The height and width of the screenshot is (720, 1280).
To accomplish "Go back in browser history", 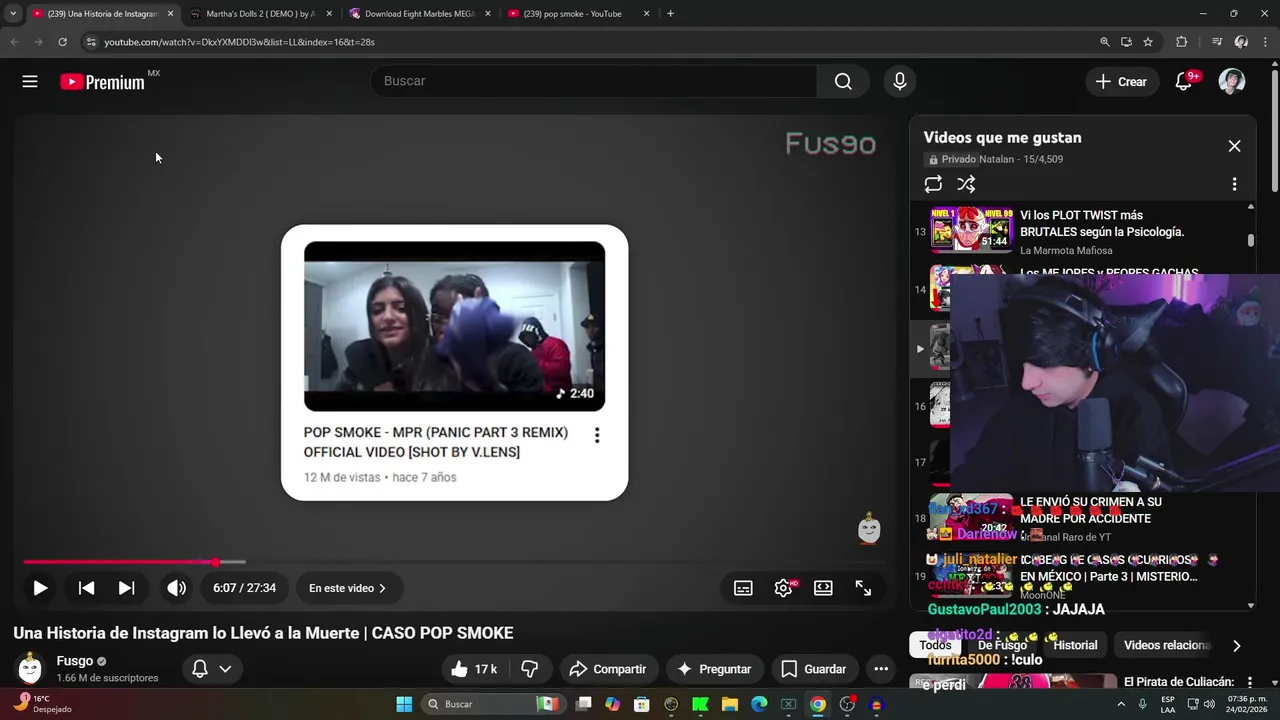I will (14, 42).
